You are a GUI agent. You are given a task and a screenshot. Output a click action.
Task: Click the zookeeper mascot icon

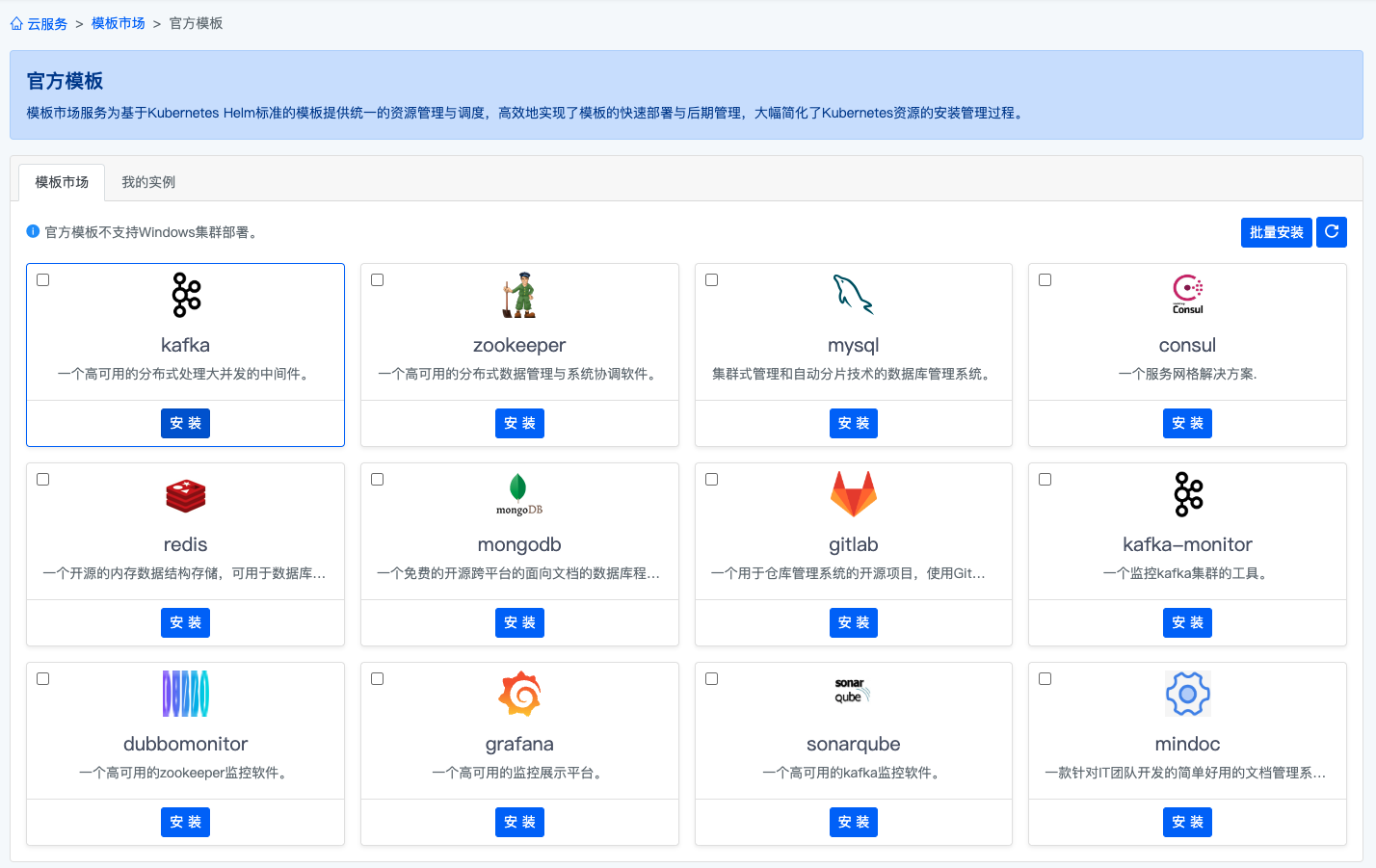(519, 295)
